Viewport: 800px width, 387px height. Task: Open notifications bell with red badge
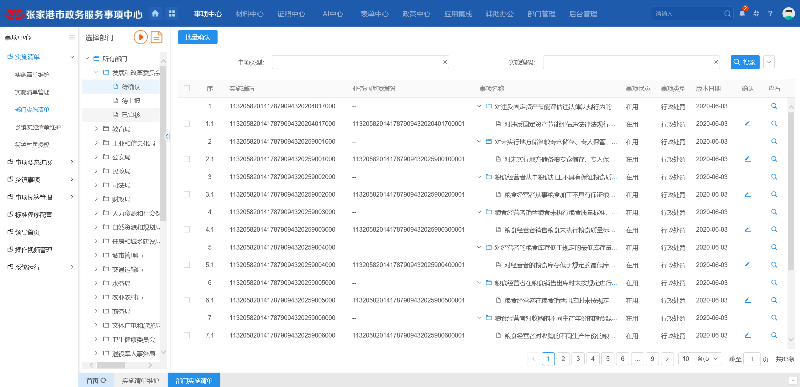742,13
